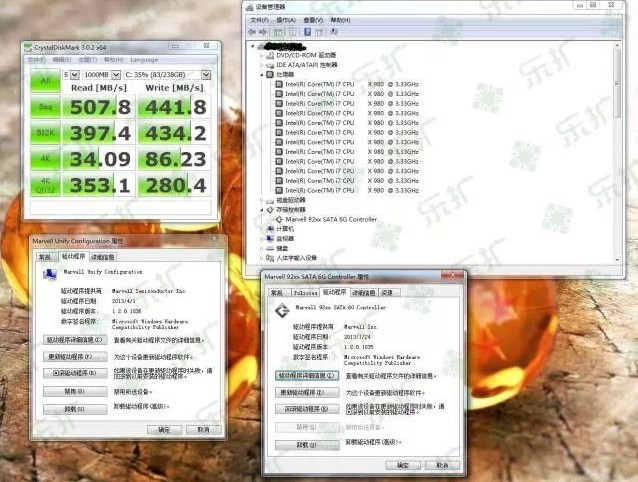Switch to 常规 tab in Marvell Unify properties
The image size is (638, 482).
(45, 257)
